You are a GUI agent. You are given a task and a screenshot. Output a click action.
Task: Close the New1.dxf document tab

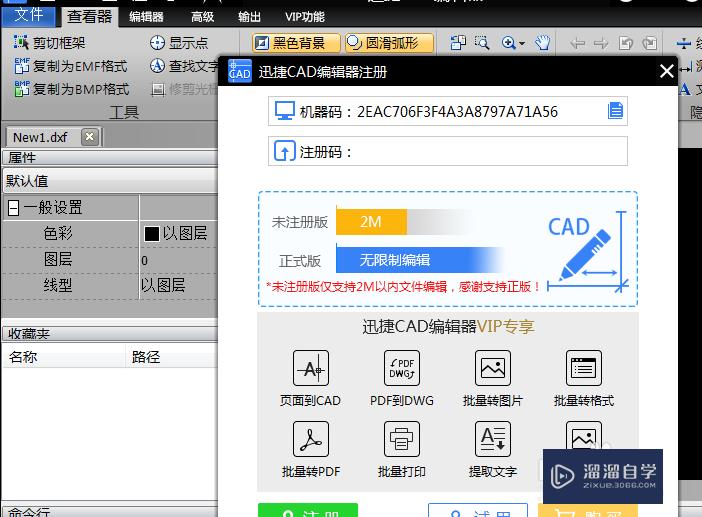coord(90,137)
